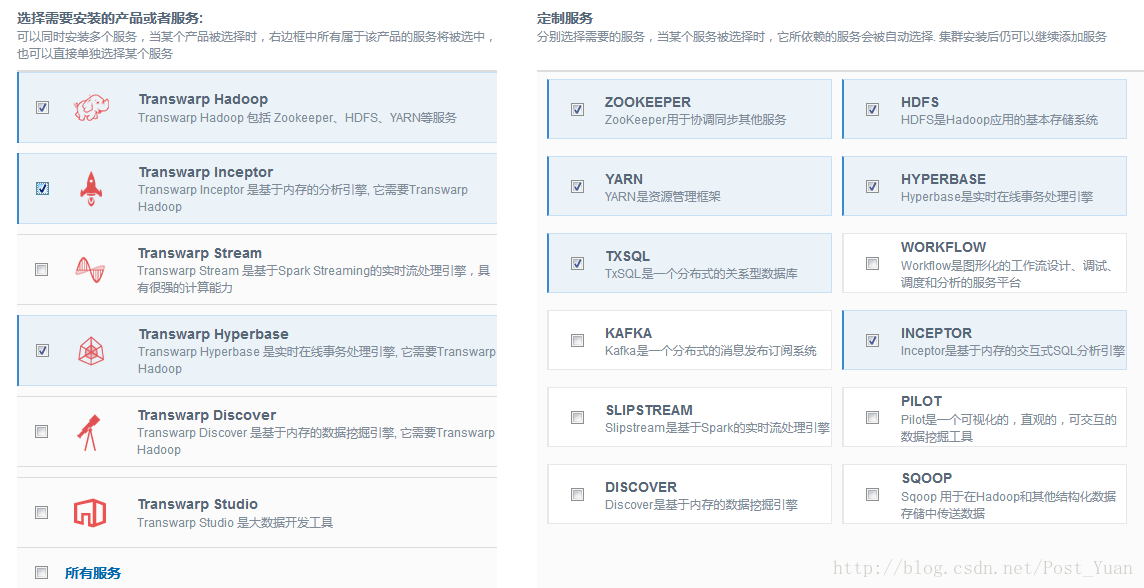Click the Transwarp Hyperbase cube icon
The height and width of the screenshot is (588, 1144).
(90, 351)
